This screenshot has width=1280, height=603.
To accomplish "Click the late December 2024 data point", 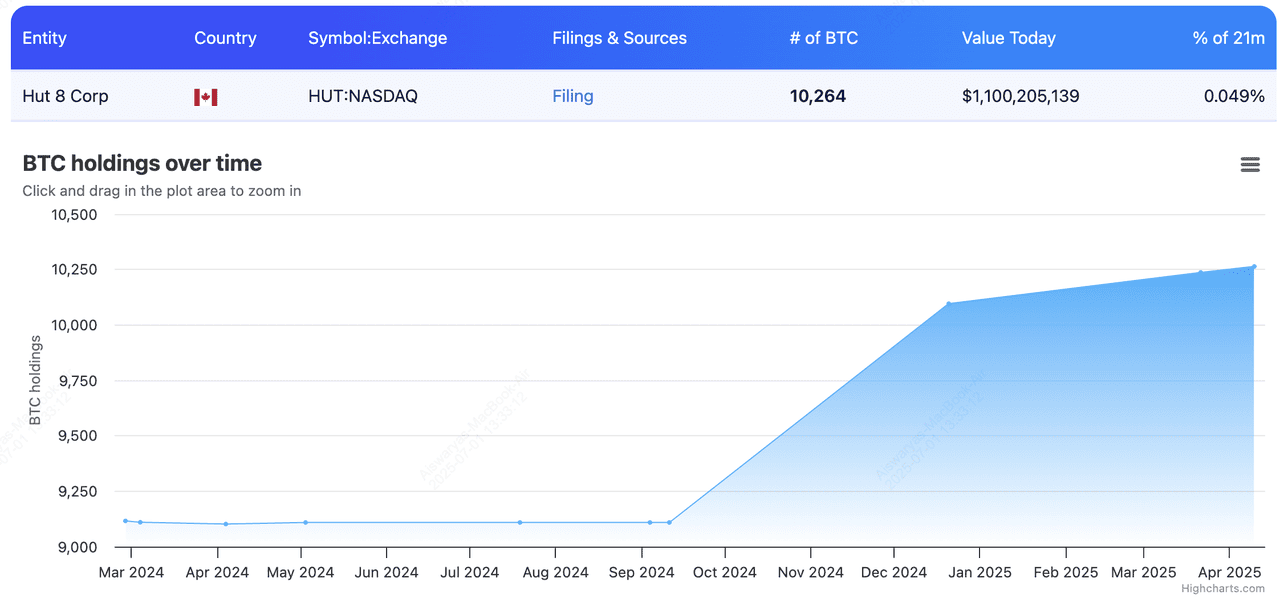I will pyautogui.click(x=948, y=304).
